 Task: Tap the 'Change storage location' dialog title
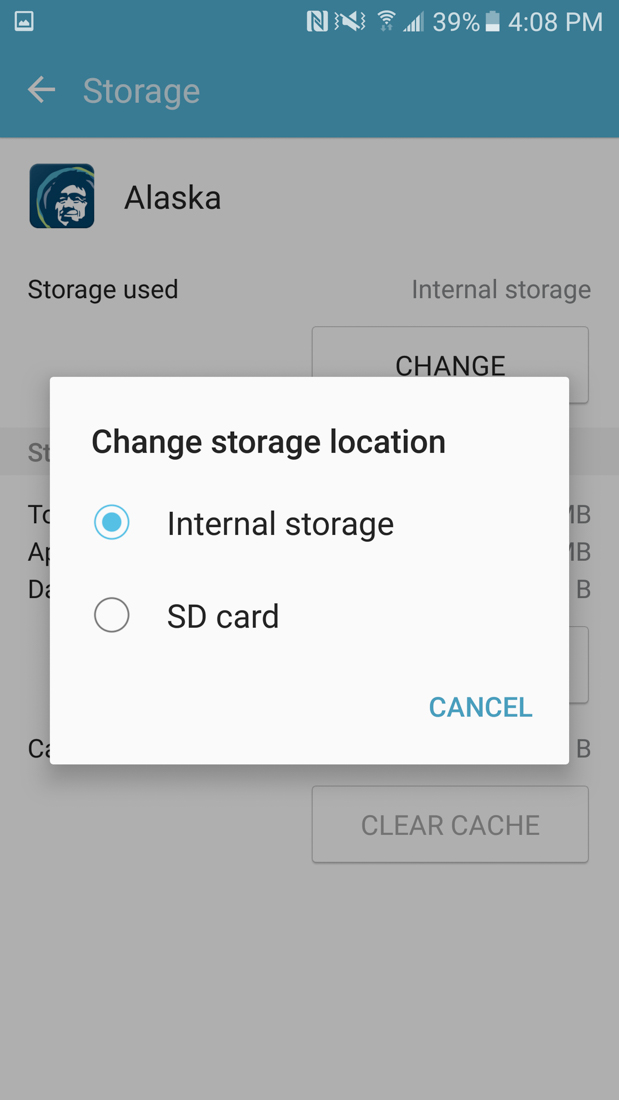pyautogui.click(x=268, y=442)
